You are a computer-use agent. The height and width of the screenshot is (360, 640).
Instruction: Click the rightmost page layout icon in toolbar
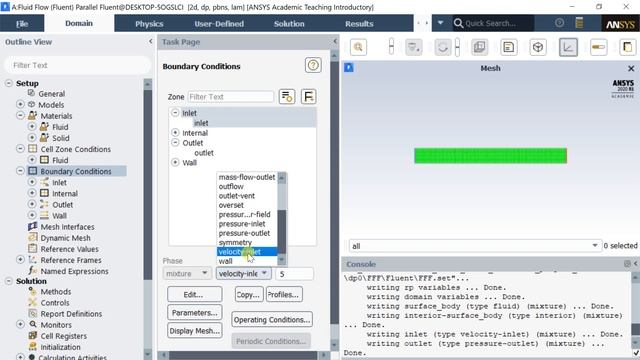[x=628, y=47]
